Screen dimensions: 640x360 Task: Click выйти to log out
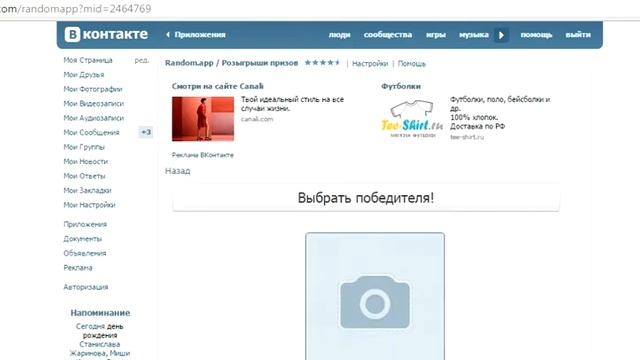click(578, 35)
